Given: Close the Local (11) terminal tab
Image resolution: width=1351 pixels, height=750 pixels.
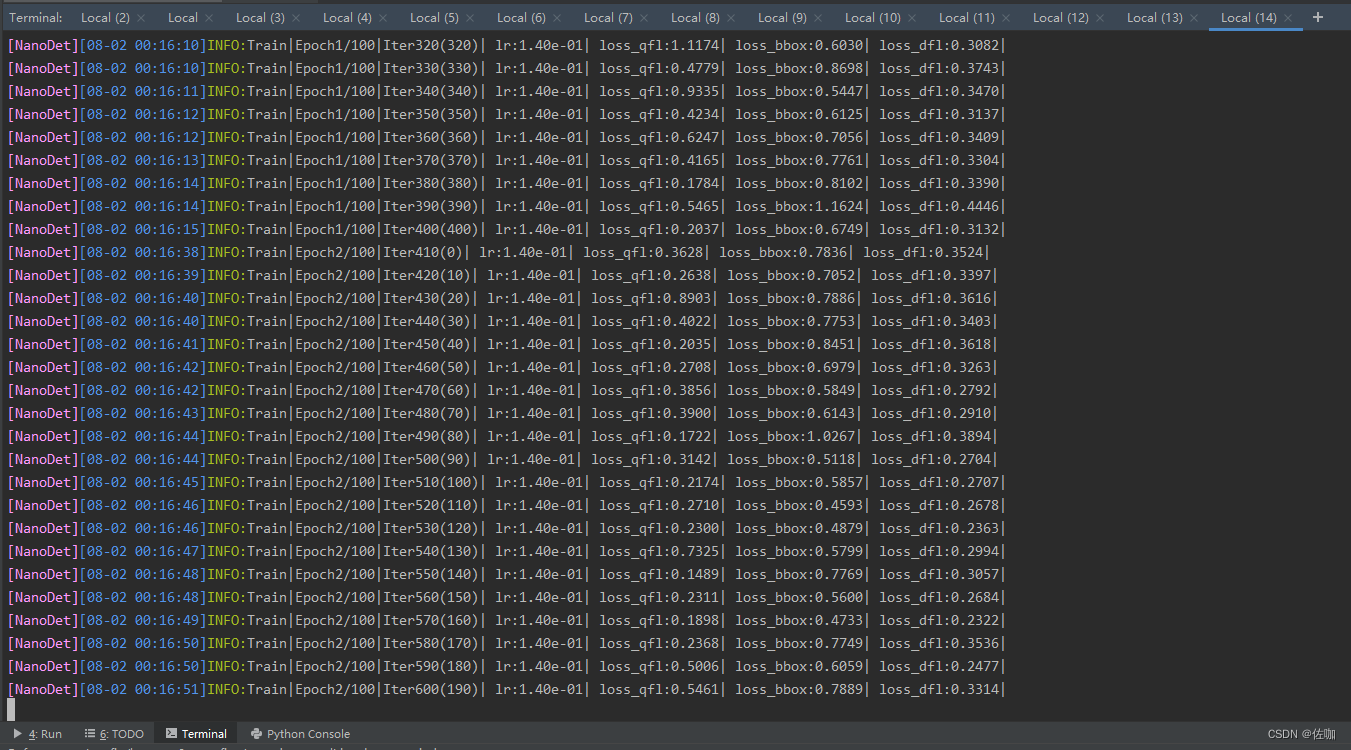Looking at the screenshot, I should click(1006, 18).
